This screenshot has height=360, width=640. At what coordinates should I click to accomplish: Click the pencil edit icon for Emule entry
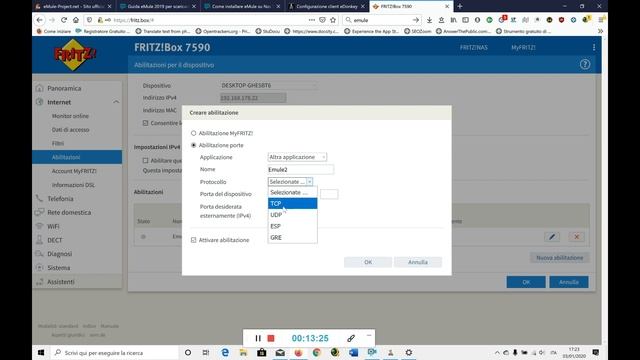[552, 237]
